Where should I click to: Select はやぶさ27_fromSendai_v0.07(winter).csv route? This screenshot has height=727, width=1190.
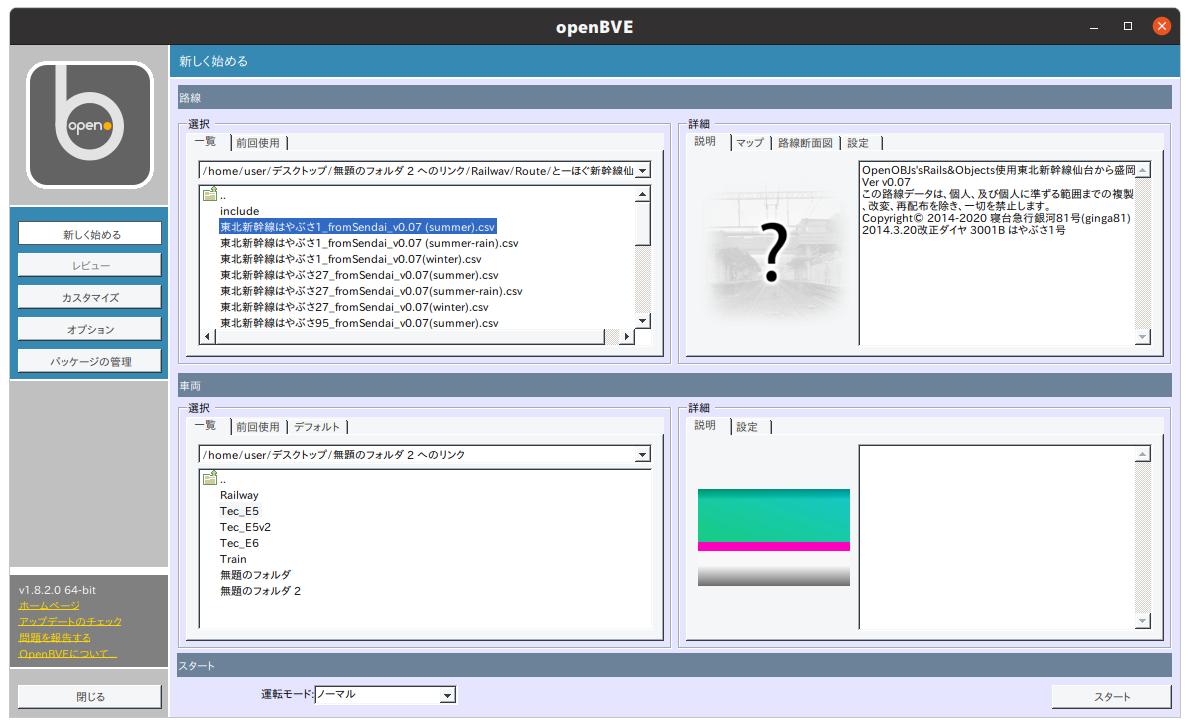point(354,307)
